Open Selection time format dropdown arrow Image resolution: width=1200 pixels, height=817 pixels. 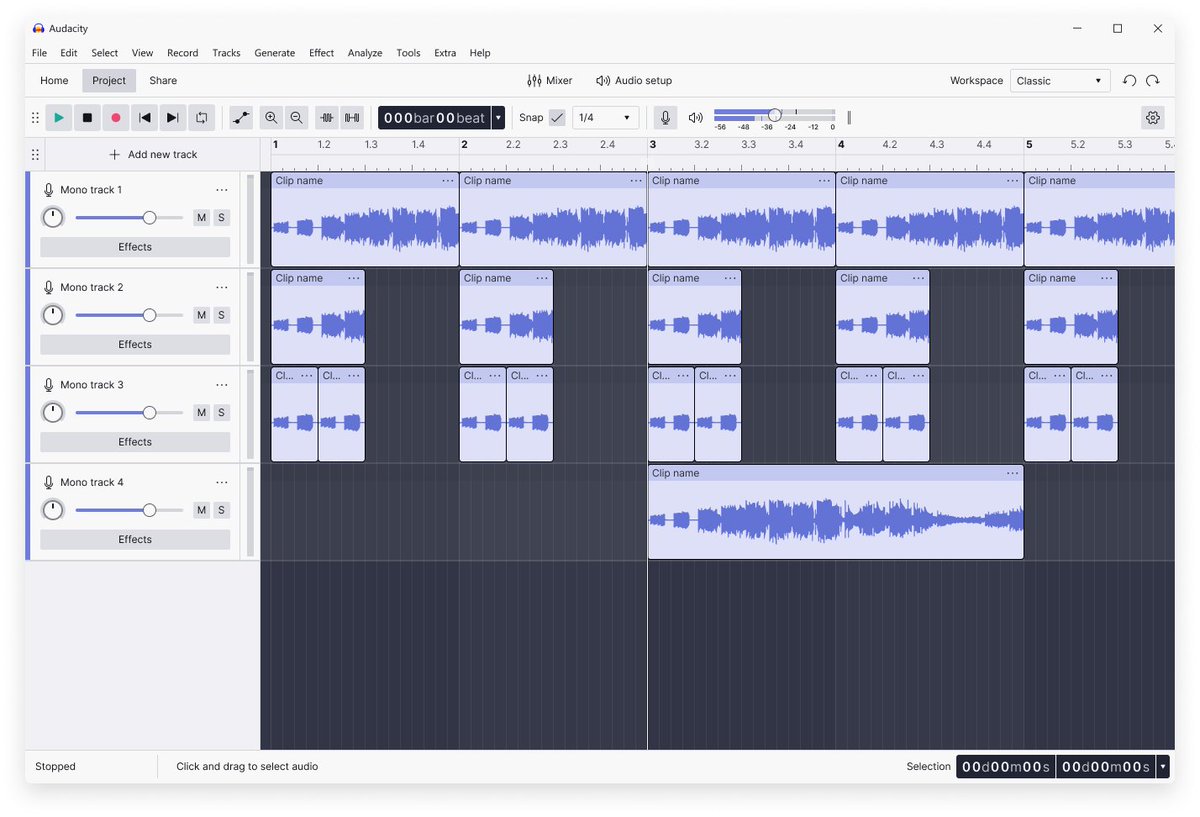click(x=1162, y=767)
